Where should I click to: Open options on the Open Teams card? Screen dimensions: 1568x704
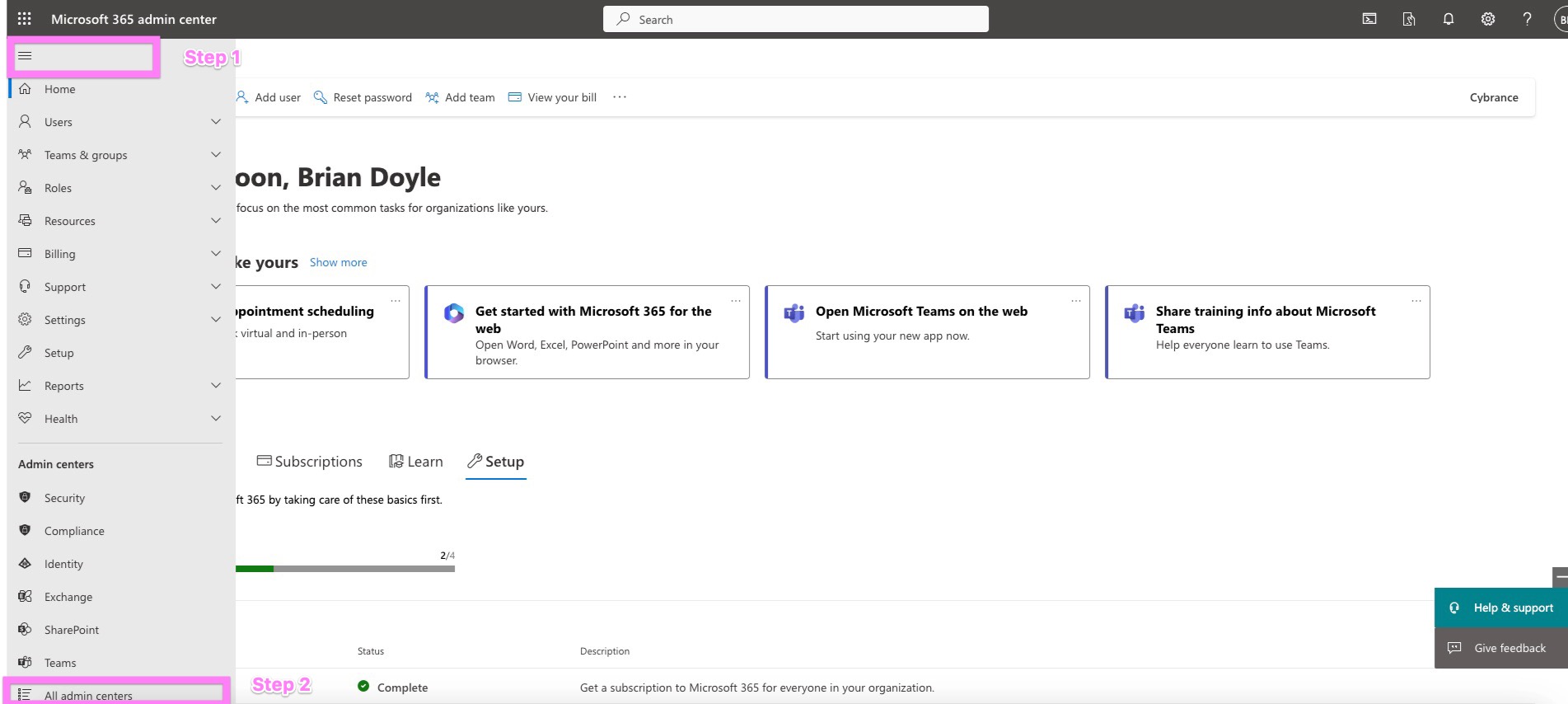pos(1076,301)
